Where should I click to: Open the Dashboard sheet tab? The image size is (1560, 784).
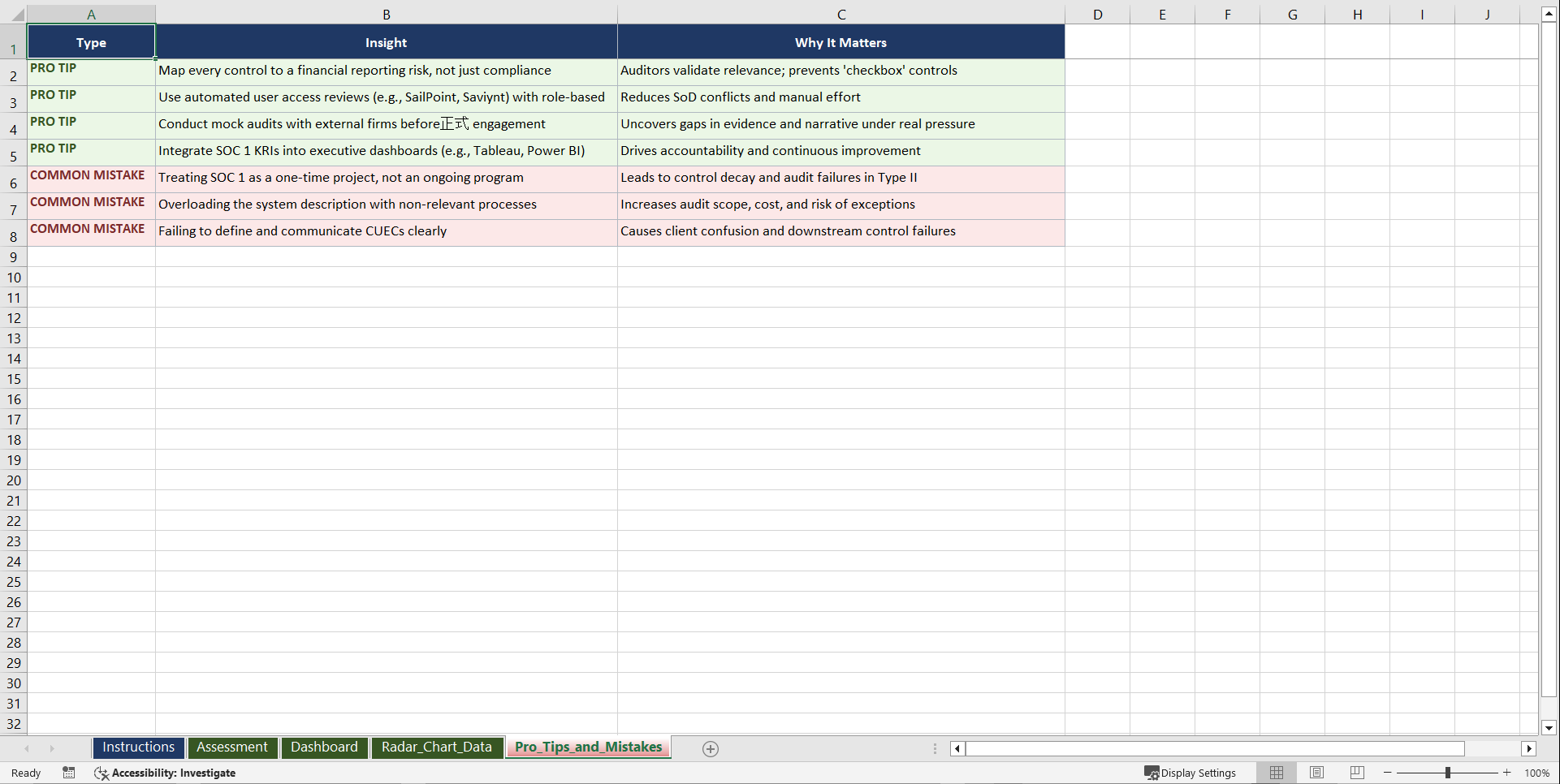pos(324,747)
